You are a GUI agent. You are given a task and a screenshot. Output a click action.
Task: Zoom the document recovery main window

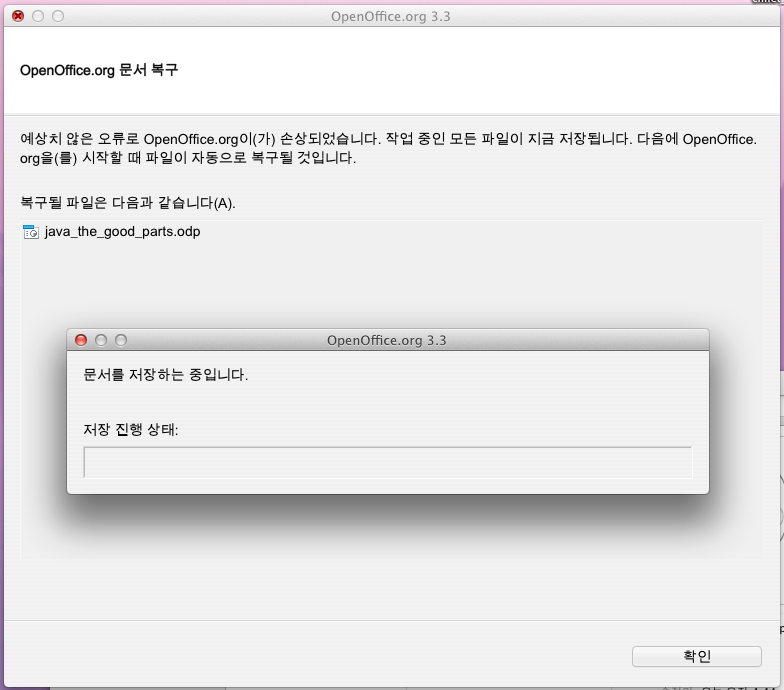click(58, 16)
